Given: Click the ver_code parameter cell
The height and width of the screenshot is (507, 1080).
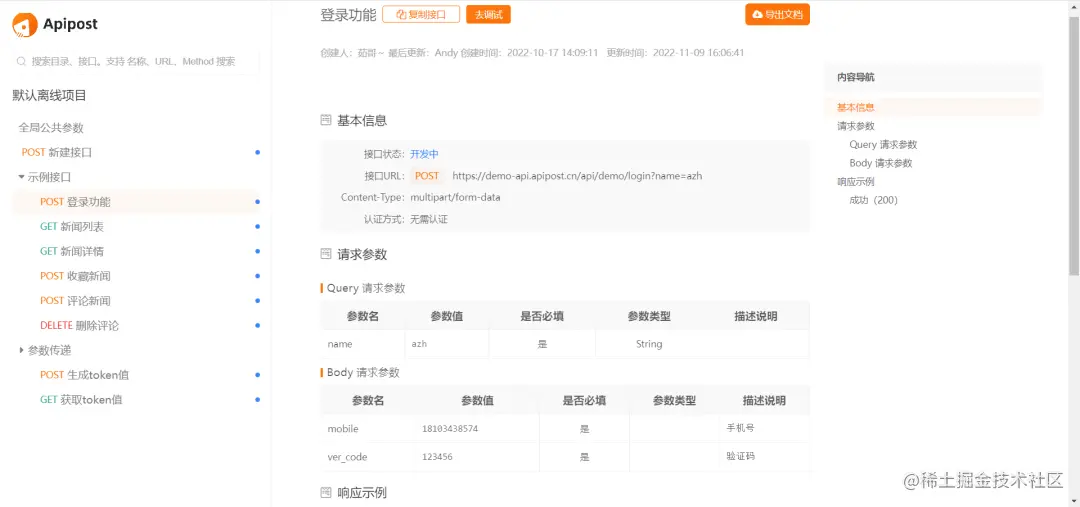Looking at the screenshot, I should 368,457.
